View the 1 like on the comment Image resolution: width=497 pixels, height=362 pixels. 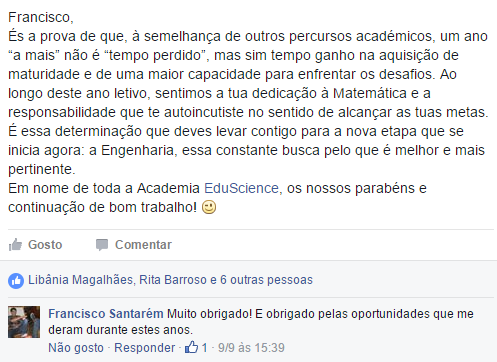204,348
